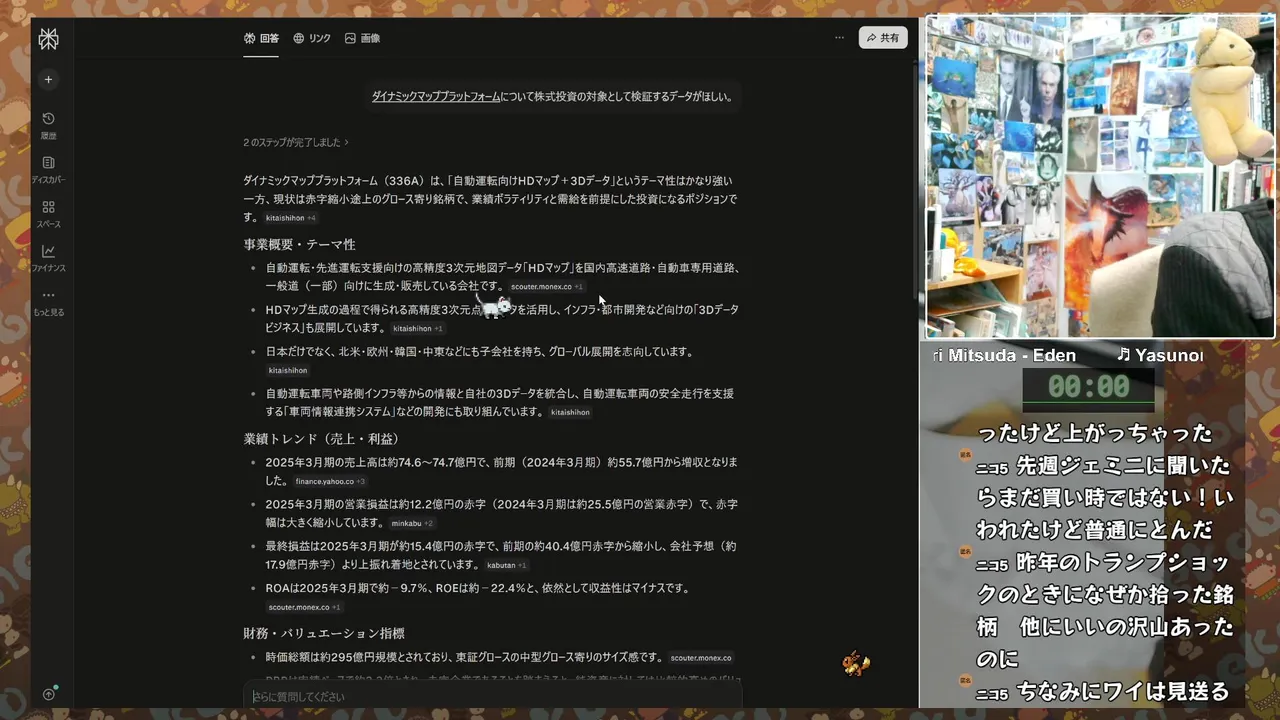Click the 業績トレンド(売上・利益) heading
The image size is (1280, 720).
click(321, 439)
